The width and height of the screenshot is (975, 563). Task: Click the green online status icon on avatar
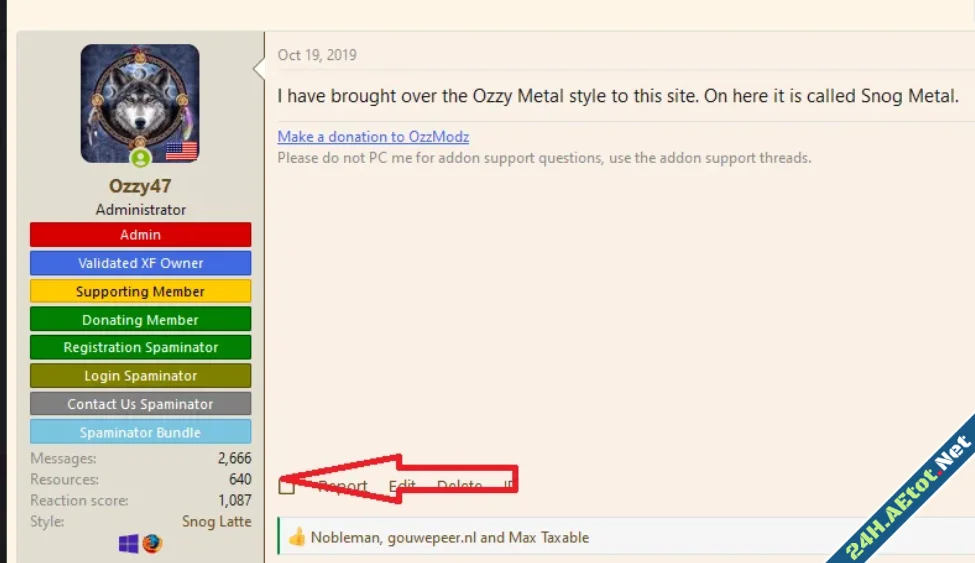point(140,158)
